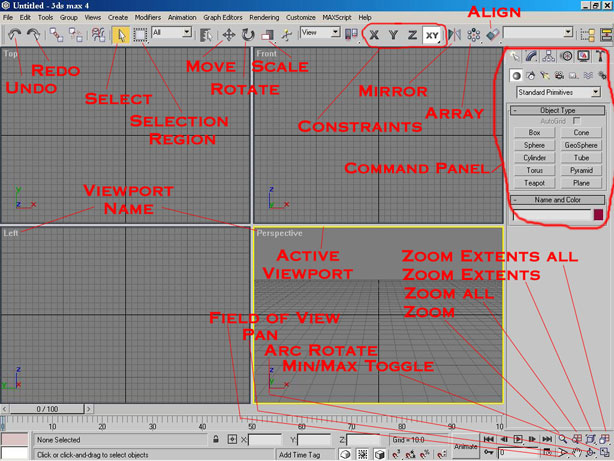Switch to the Modify panel tab

[x=531, y=56]
